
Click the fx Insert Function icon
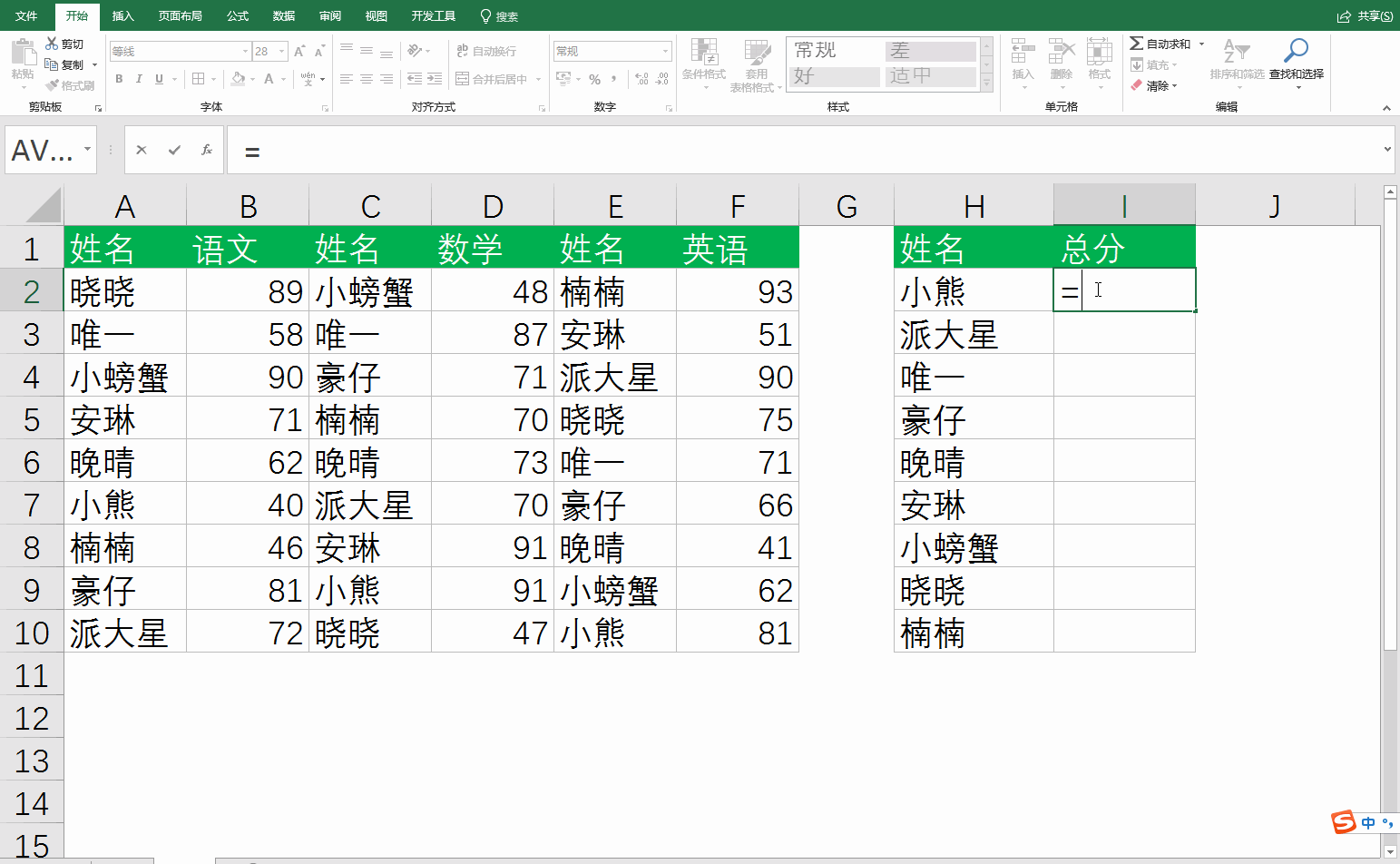(x=207, y=151)
